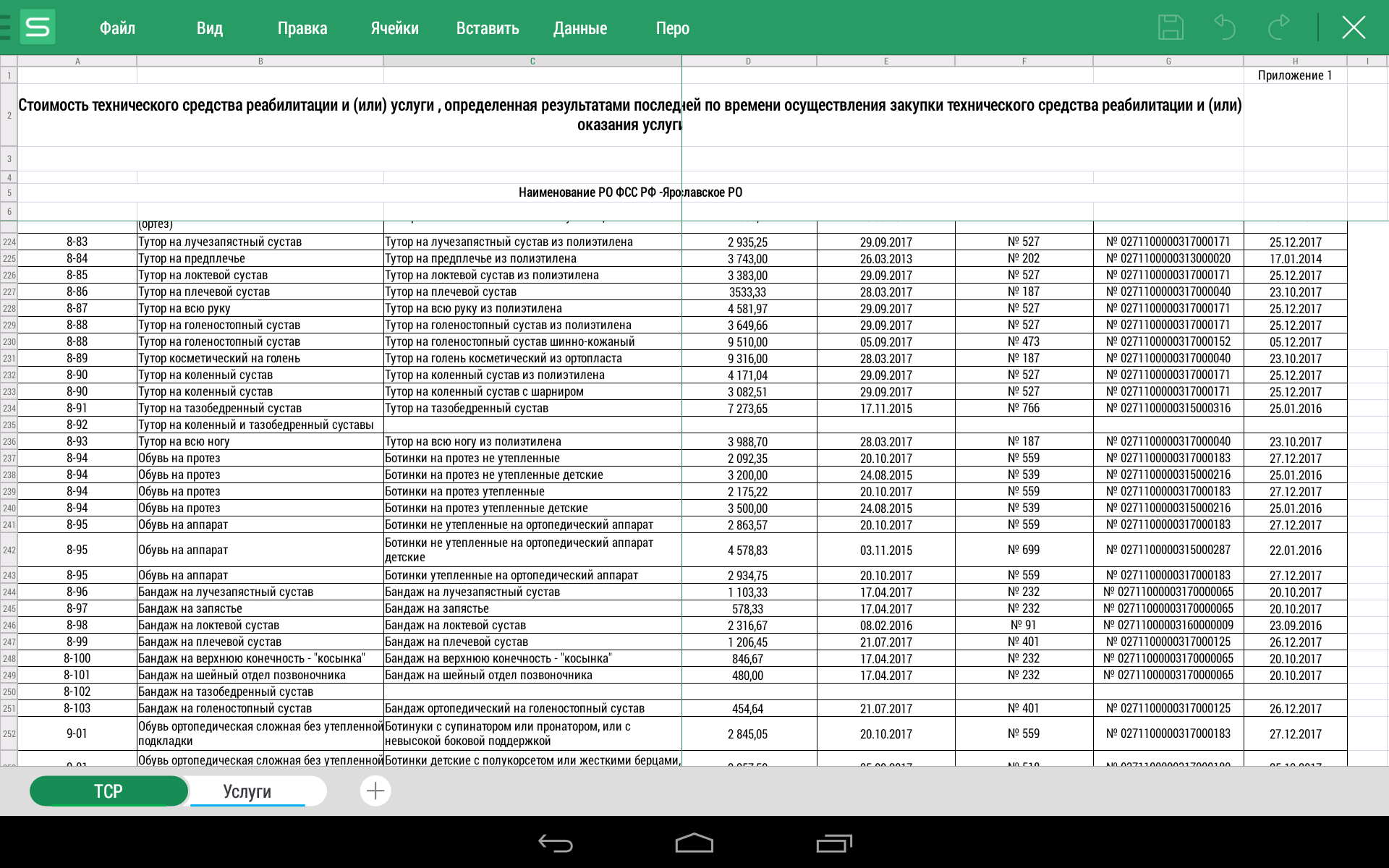Viewport: 1389px width, 868px height.
Task: Select column A header
Action: (x=77, y=61)
